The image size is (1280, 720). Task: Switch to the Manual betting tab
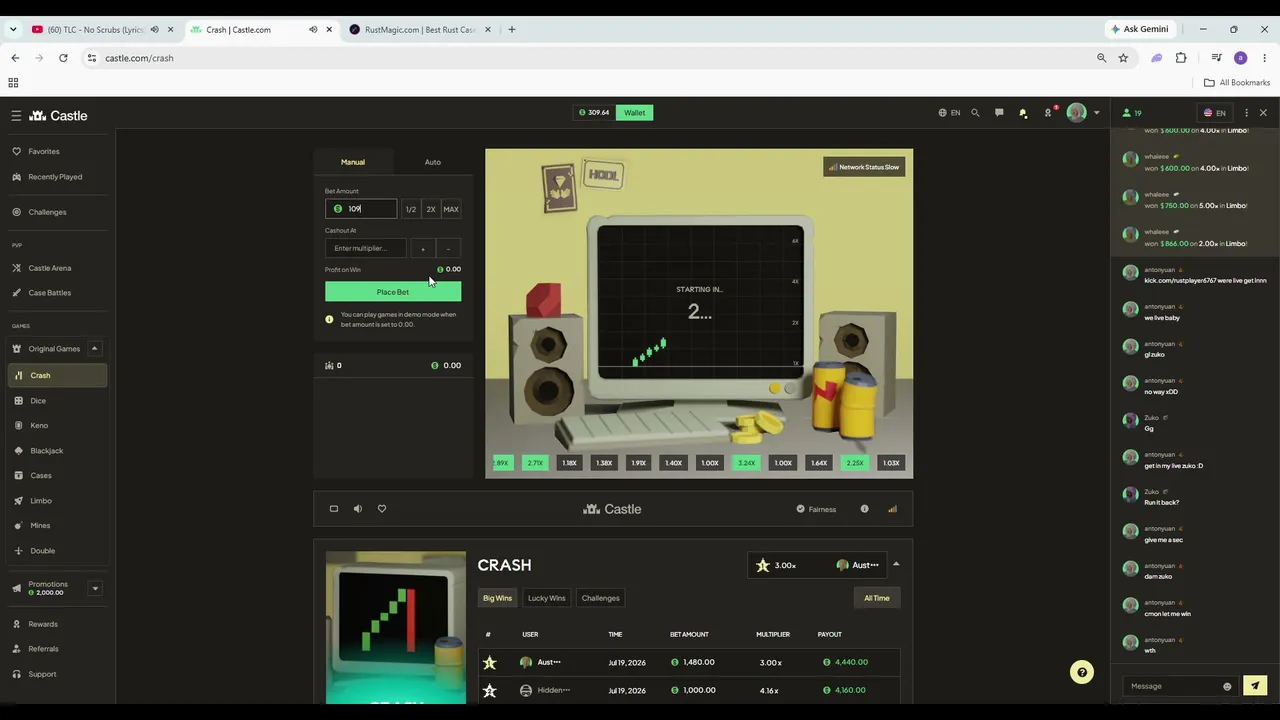tap(353, 162)
